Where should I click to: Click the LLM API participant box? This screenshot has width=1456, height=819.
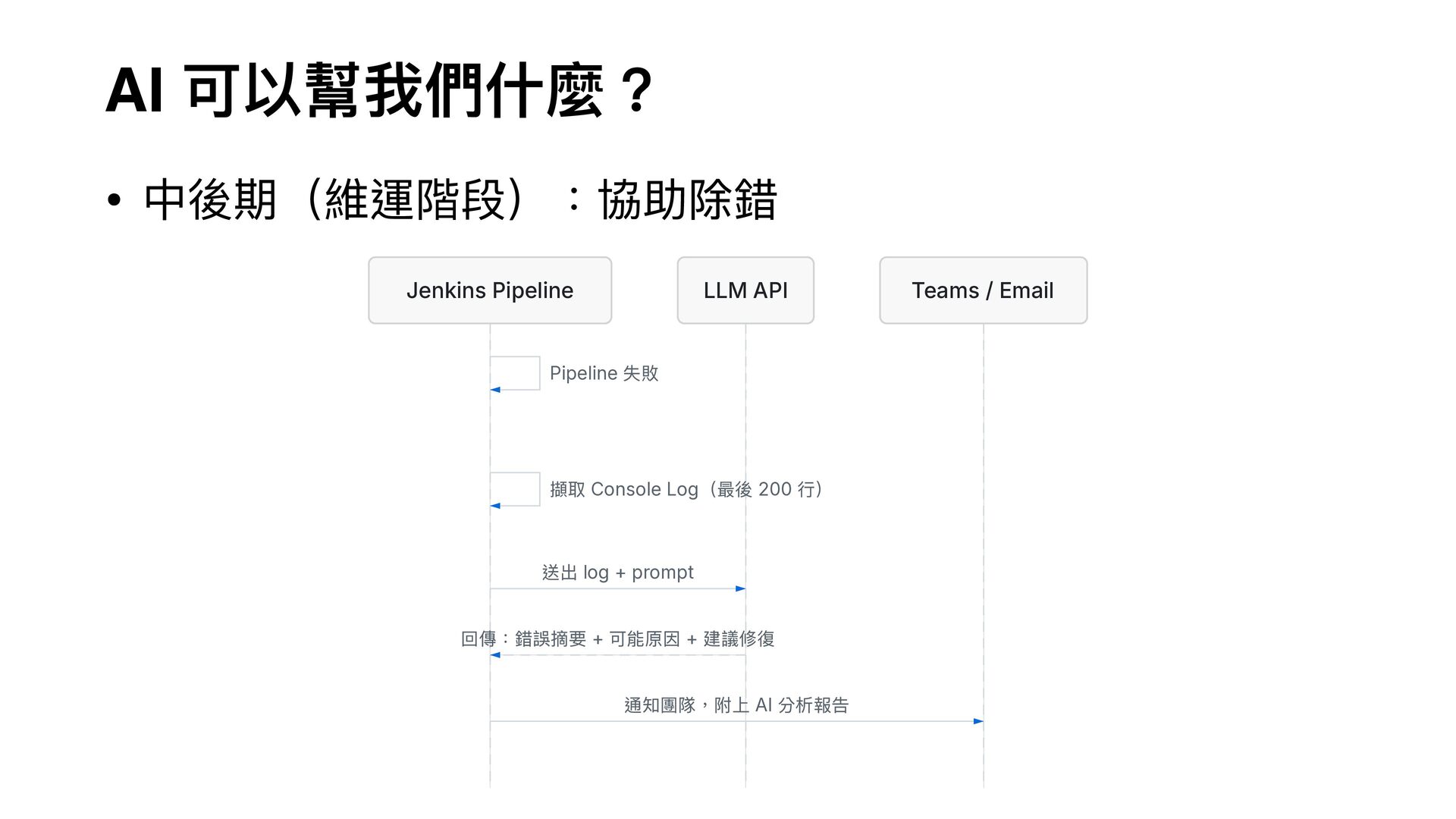745,290
